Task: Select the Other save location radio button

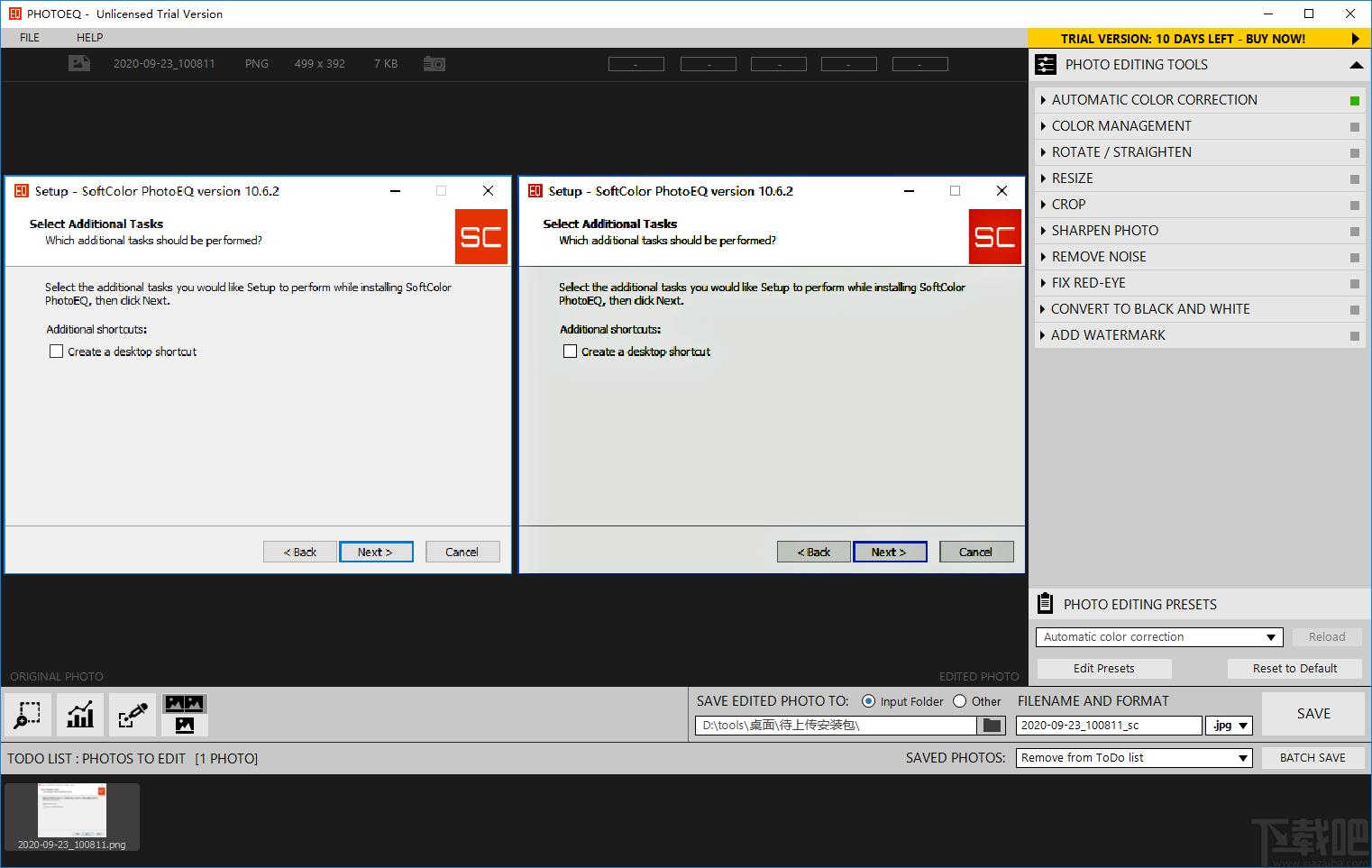Action: (959, 701)
